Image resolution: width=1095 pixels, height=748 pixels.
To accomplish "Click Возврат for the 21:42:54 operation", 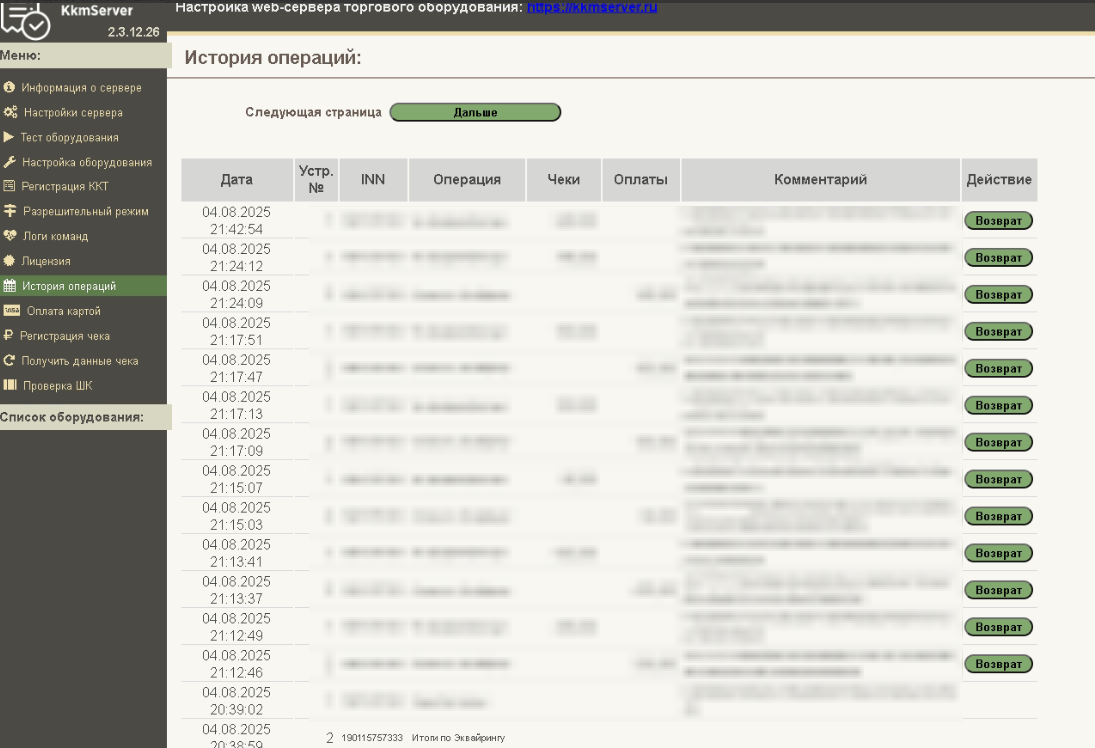I will coord(998,221).
